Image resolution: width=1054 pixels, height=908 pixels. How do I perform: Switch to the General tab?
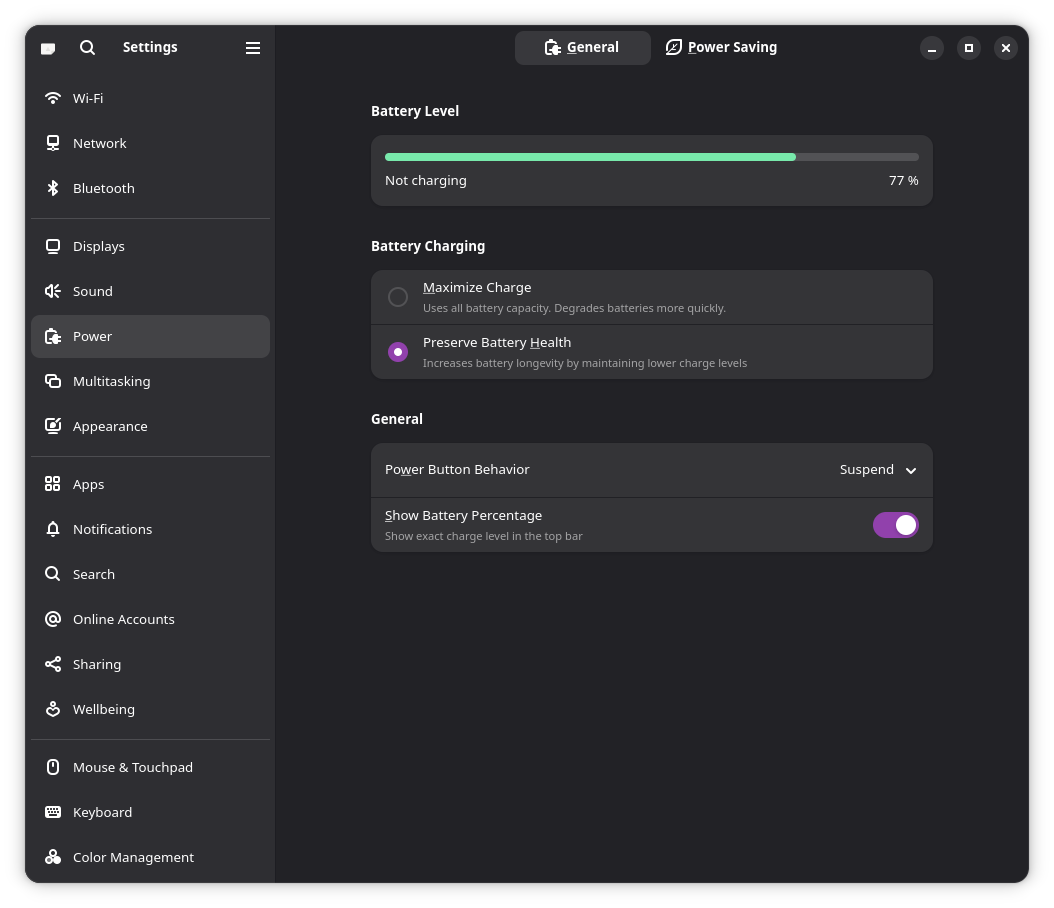[582, 47]
